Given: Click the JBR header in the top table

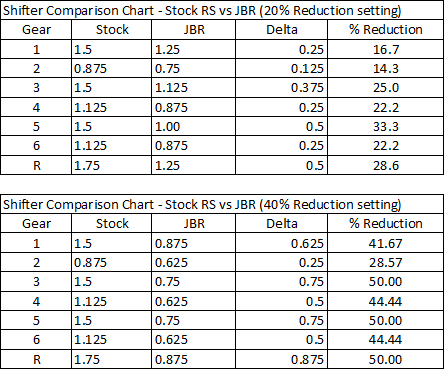Looking at the screenshot, I should point(193,30).
